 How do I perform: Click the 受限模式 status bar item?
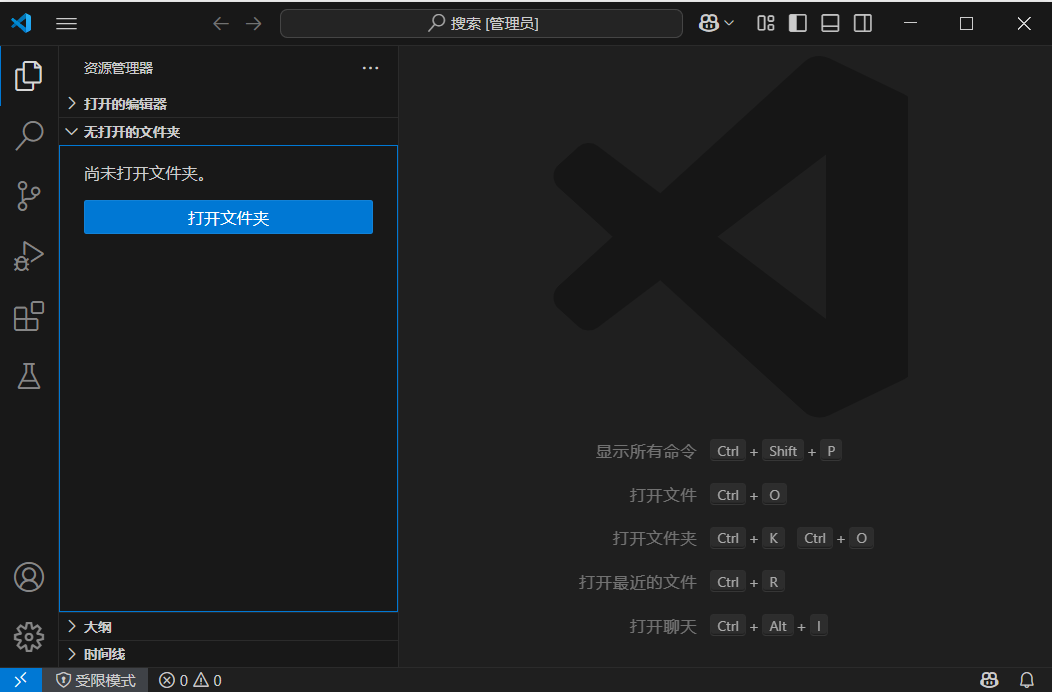(95, 680)
